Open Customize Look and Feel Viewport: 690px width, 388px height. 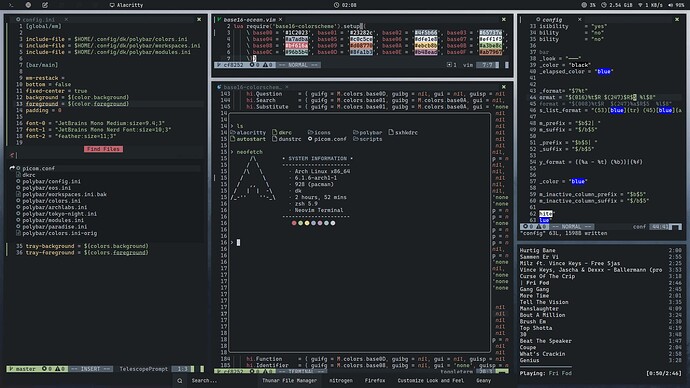click(x=430, y=381)
